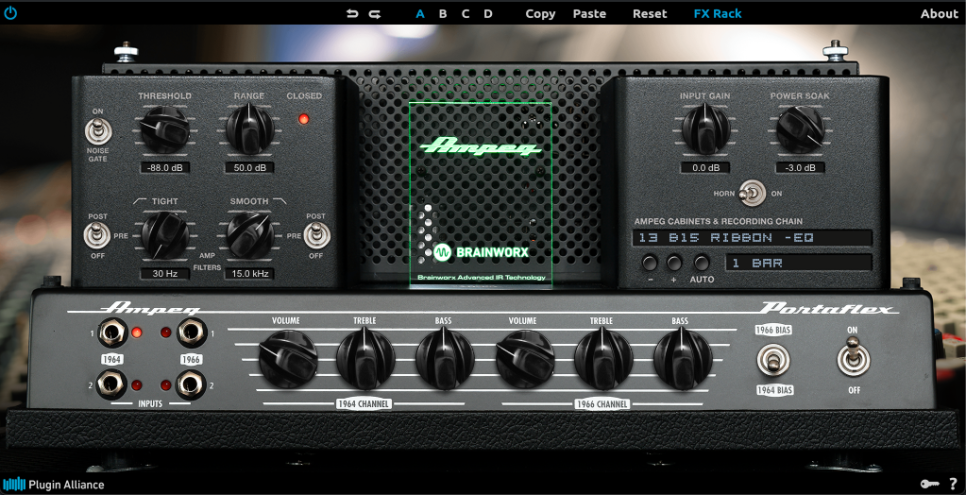Select 1964 input jack 2
The height and width of the screenshot is (495, 966).
(112, 384)
